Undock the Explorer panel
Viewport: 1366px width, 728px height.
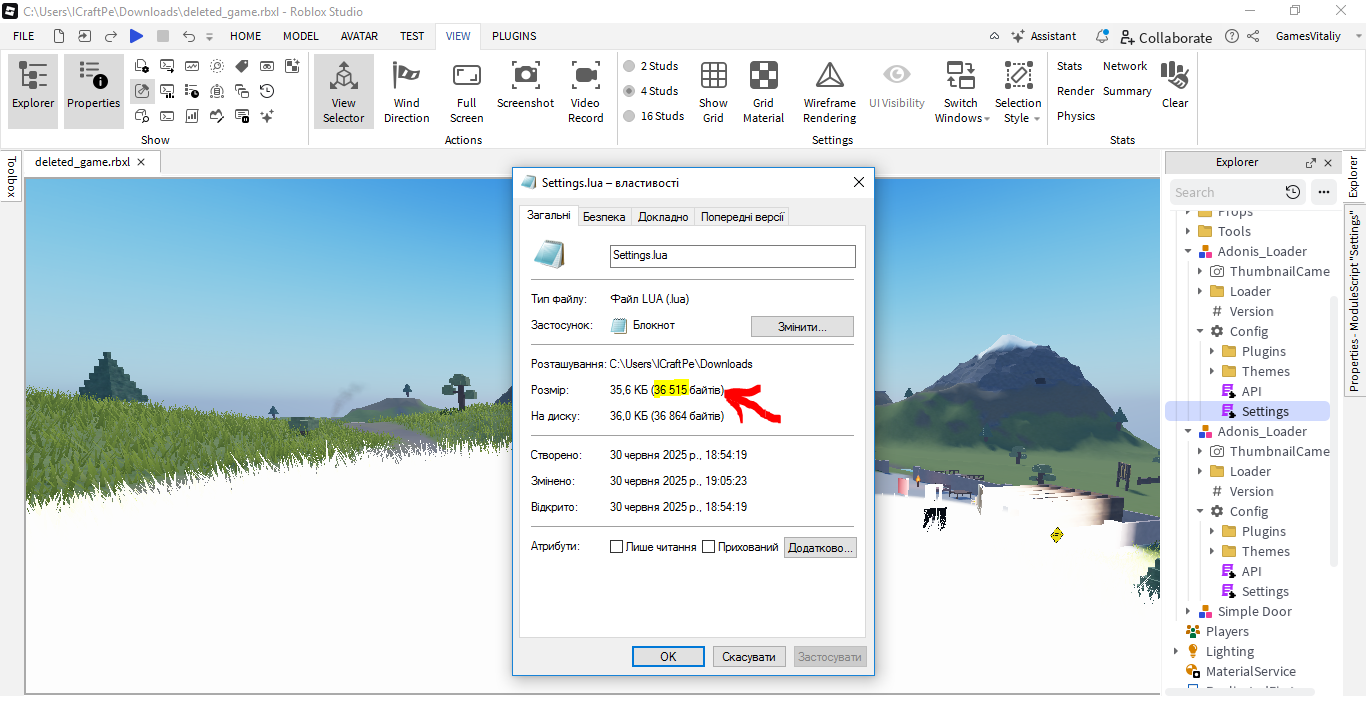coord(1310,163)
